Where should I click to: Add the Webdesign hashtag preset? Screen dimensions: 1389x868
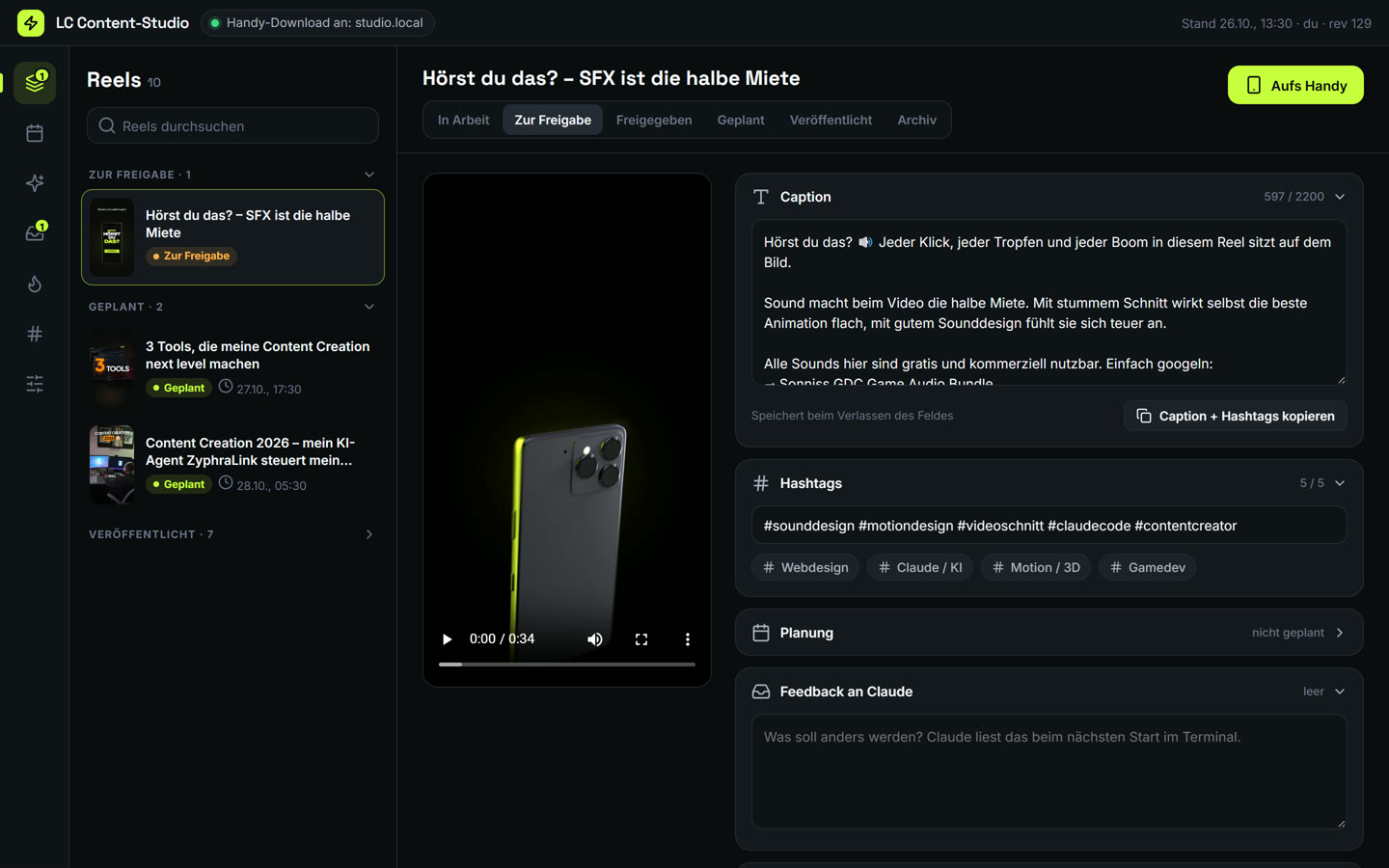coord(805,567)
